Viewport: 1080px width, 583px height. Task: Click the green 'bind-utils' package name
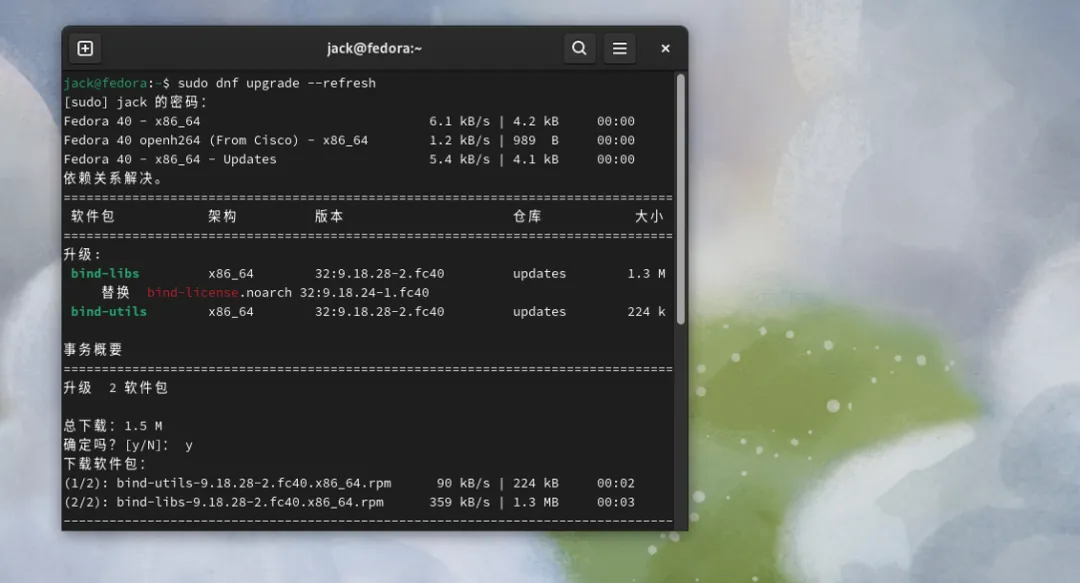tap(109, 311)
